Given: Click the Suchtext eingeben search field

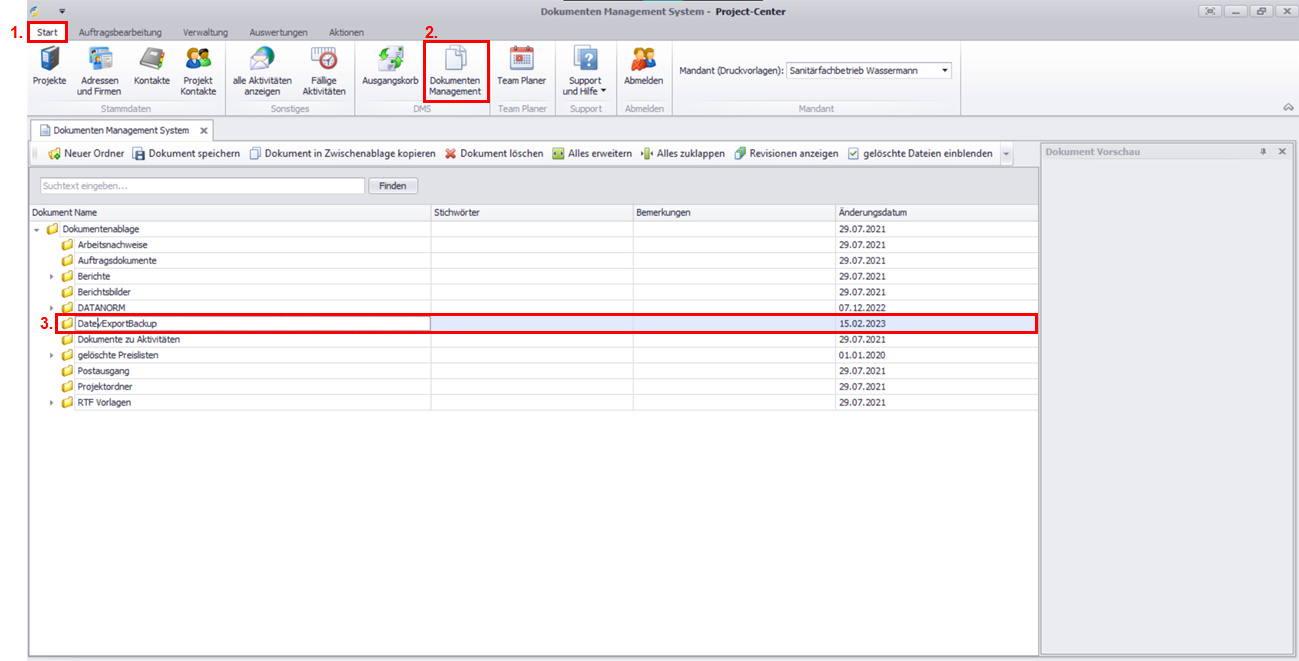Looking at the screenshot, I should click(x=202, y=186).
